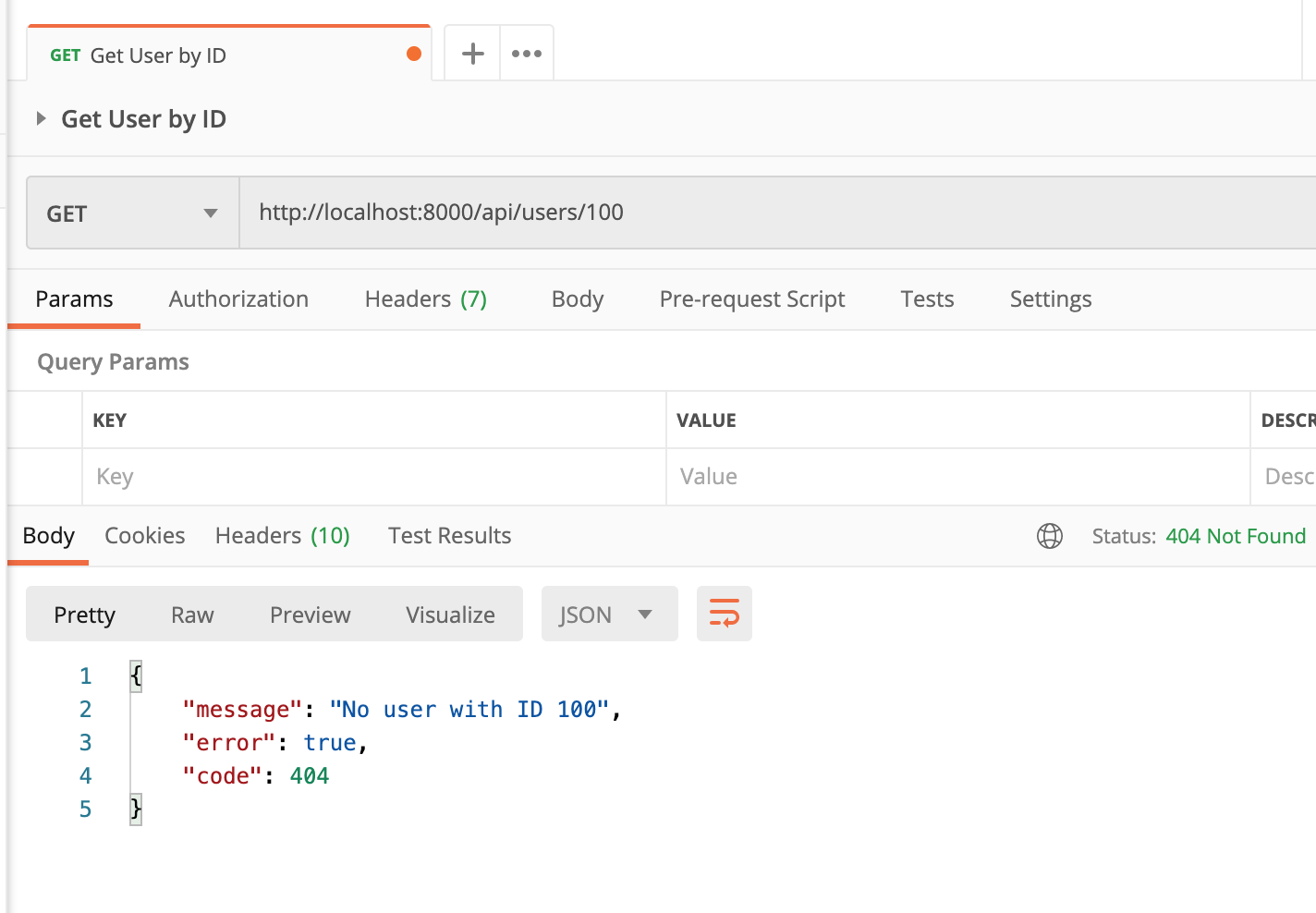Open the response Headers (10) tab
The width and height of the screenshot is (1316, 913).
click(283, 536)
